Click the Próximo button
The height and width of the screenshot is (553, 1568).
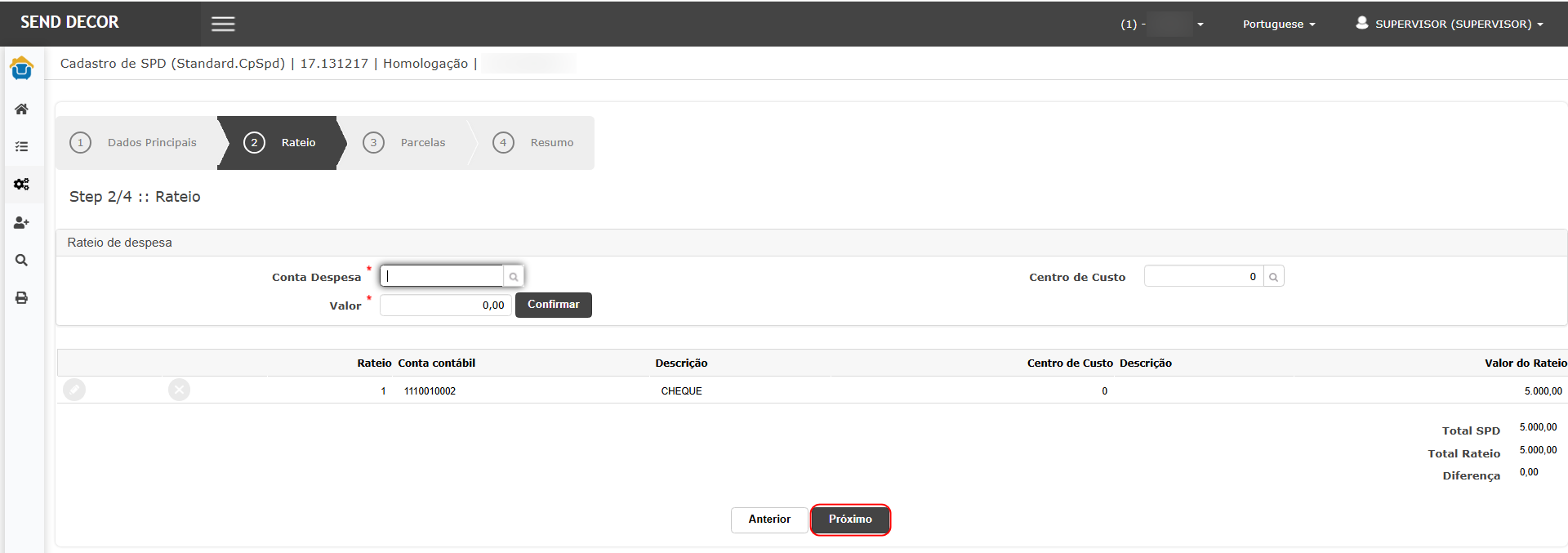coord(850,520)
